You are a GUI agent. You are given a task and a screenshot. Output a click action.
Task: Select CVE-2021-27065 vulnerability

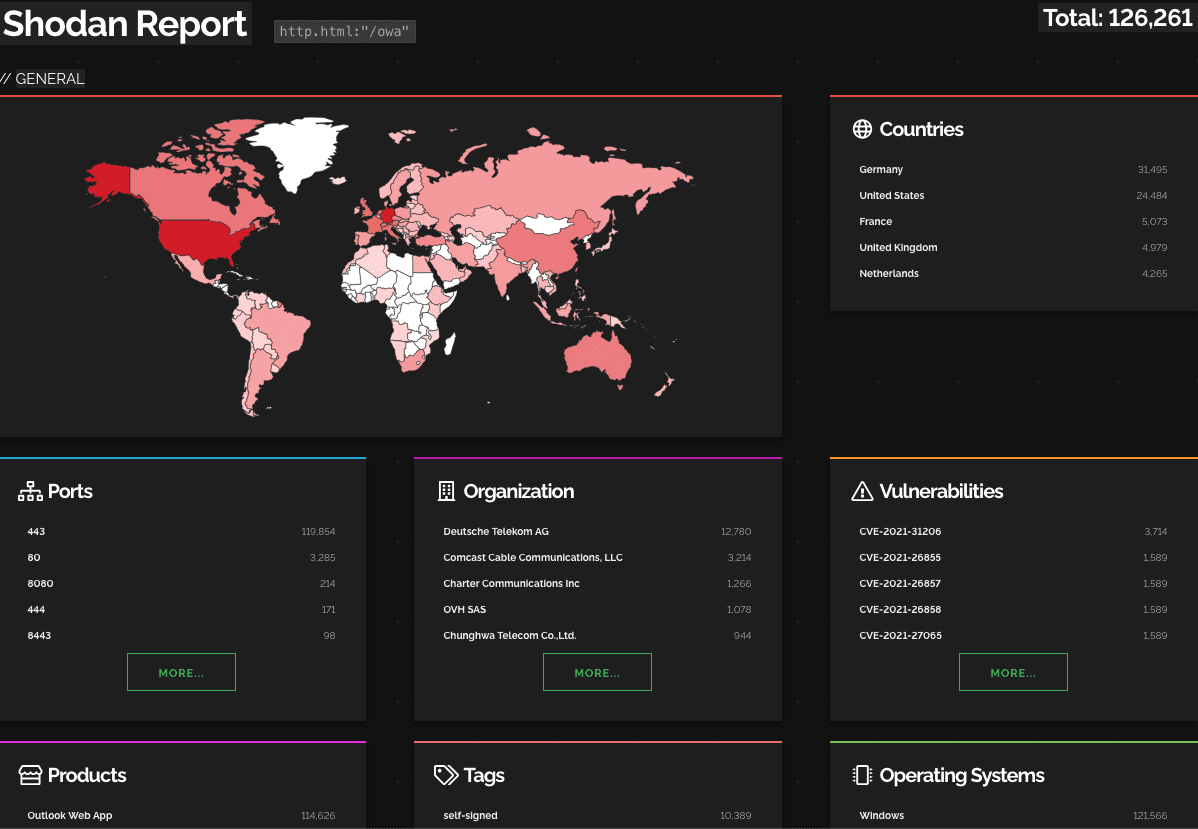(x=1013, y=636)
